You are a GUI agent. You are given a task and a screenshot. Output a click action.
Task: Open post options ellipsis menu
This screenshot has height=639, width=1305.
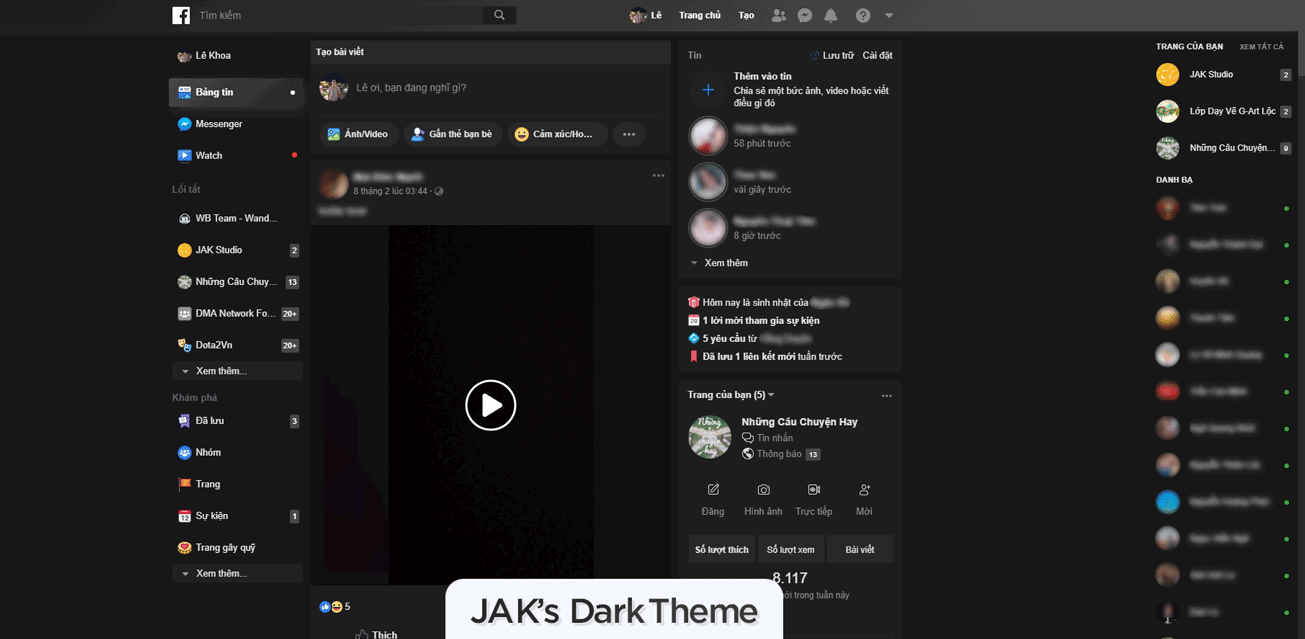(x=658, y=175)
